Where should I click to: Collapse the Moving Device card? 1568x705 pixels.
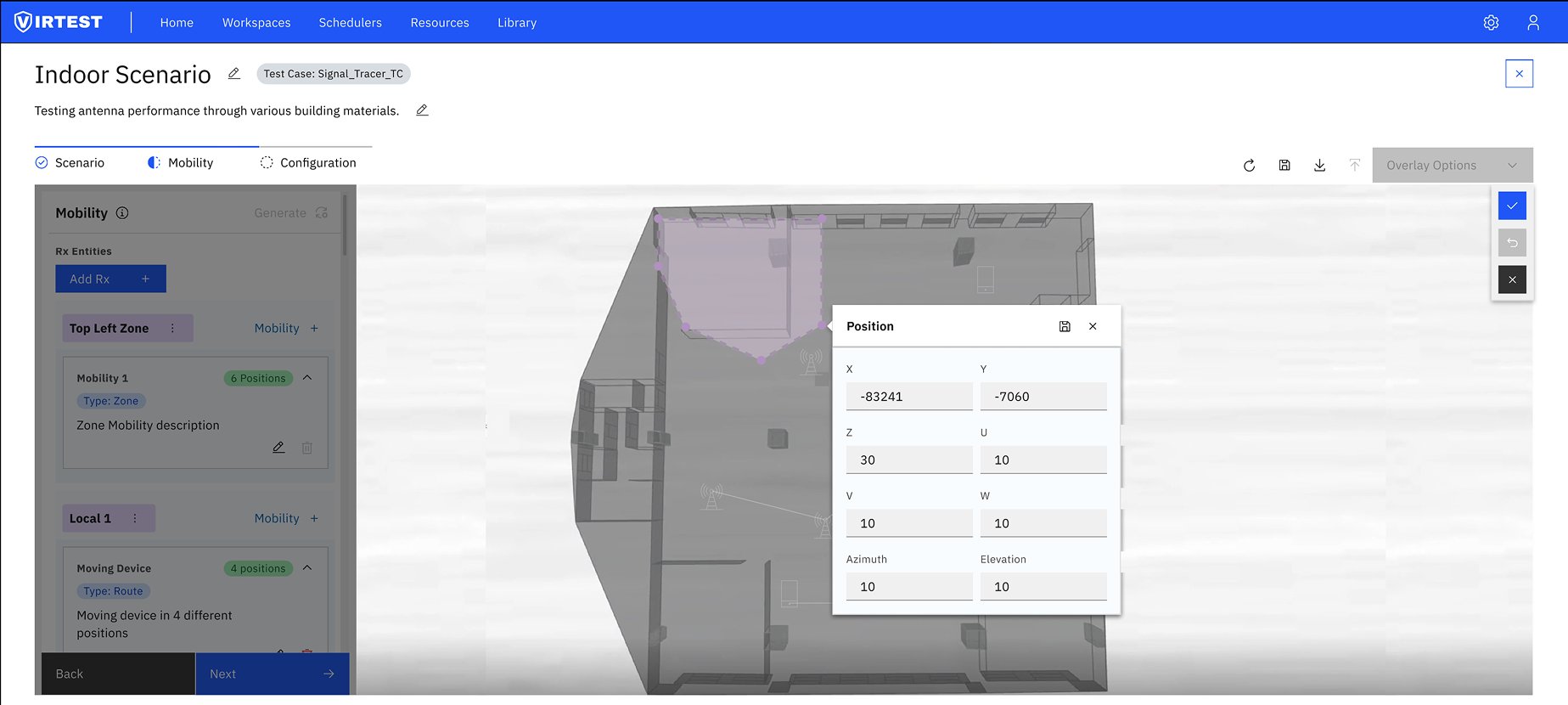pyautogui.click(x=307, y=568)
